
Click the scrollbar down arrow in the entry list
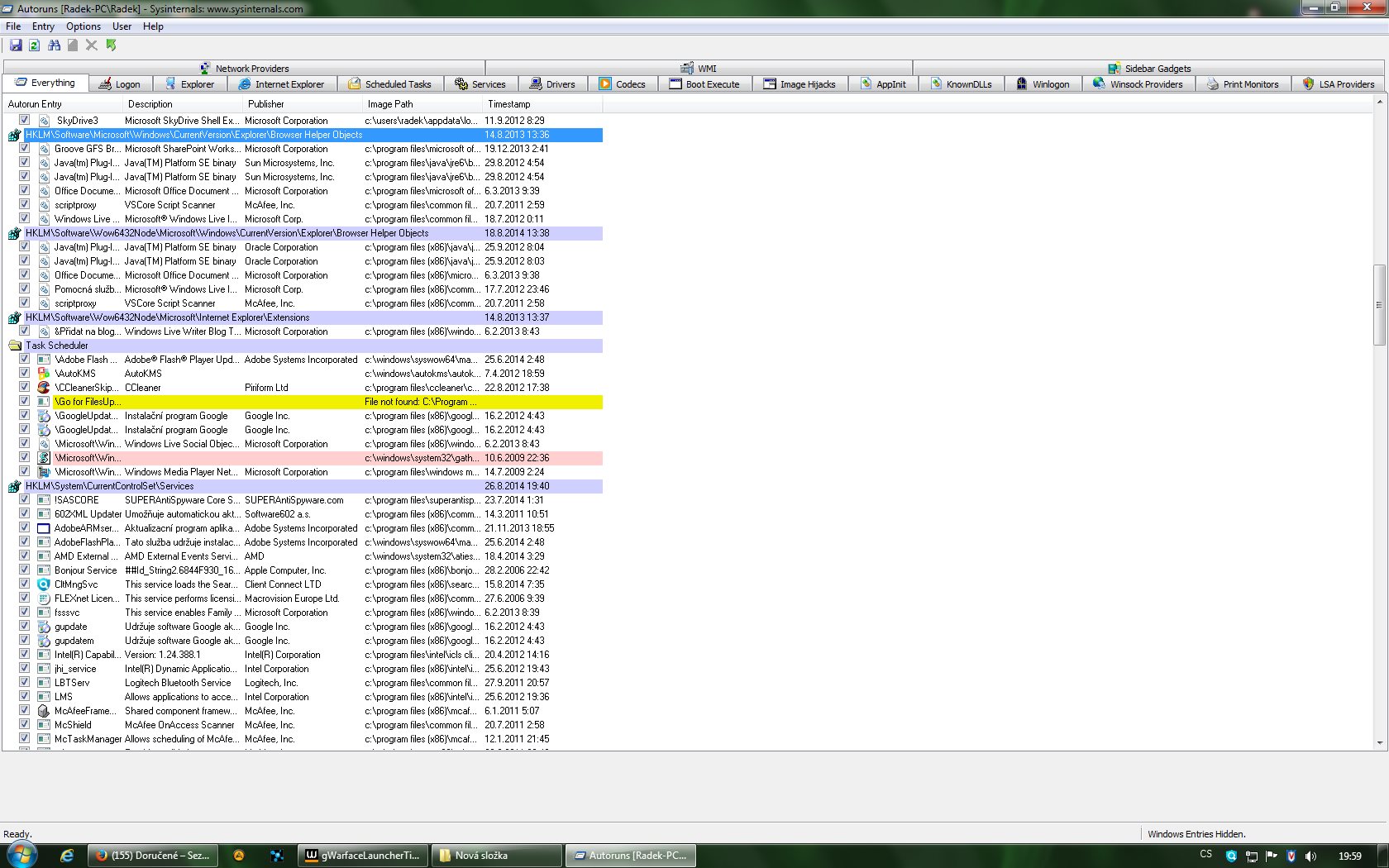1378,743
